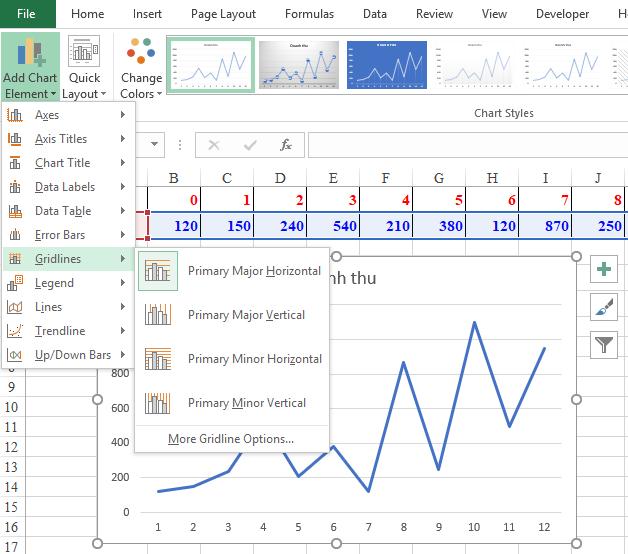
Task: Switch to the View tab
Action: tap(494, 14)
